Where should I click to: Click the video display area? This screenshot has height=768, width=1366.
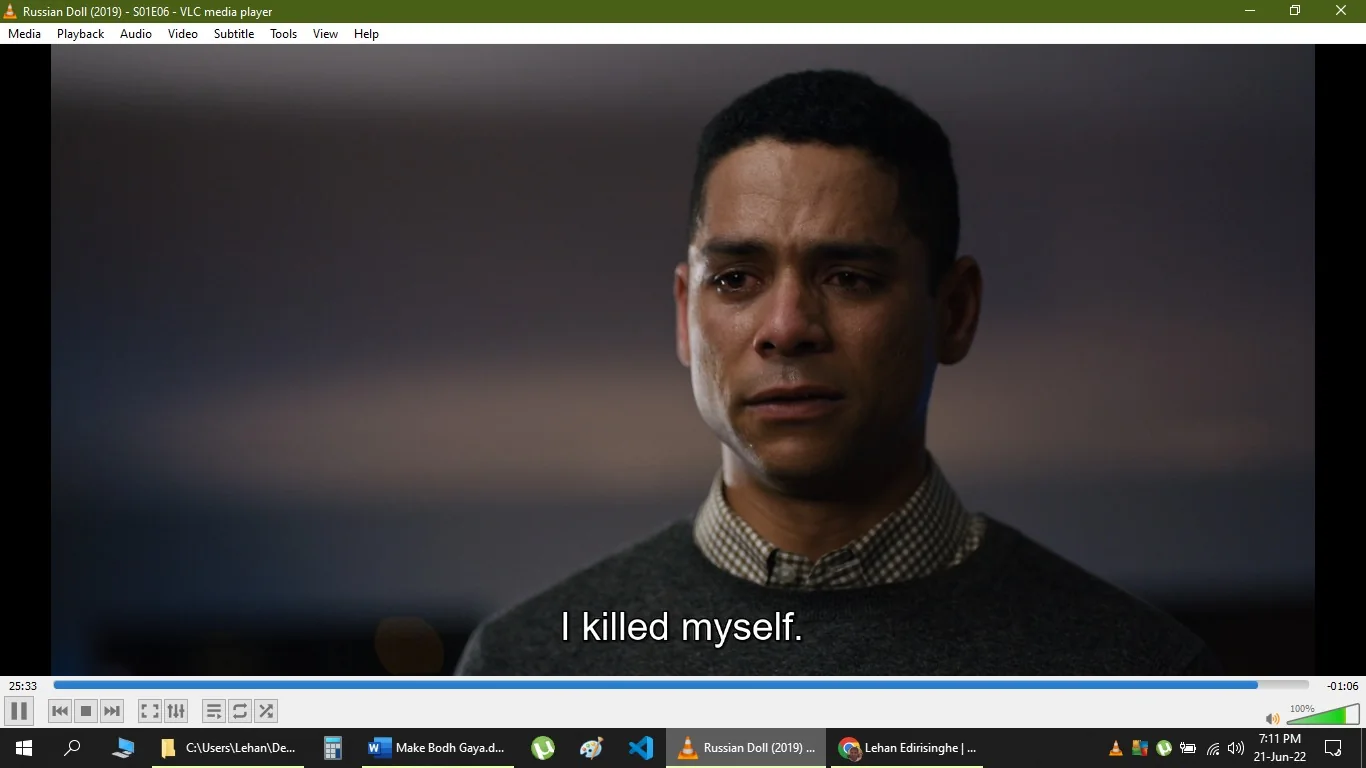(683, 360)
